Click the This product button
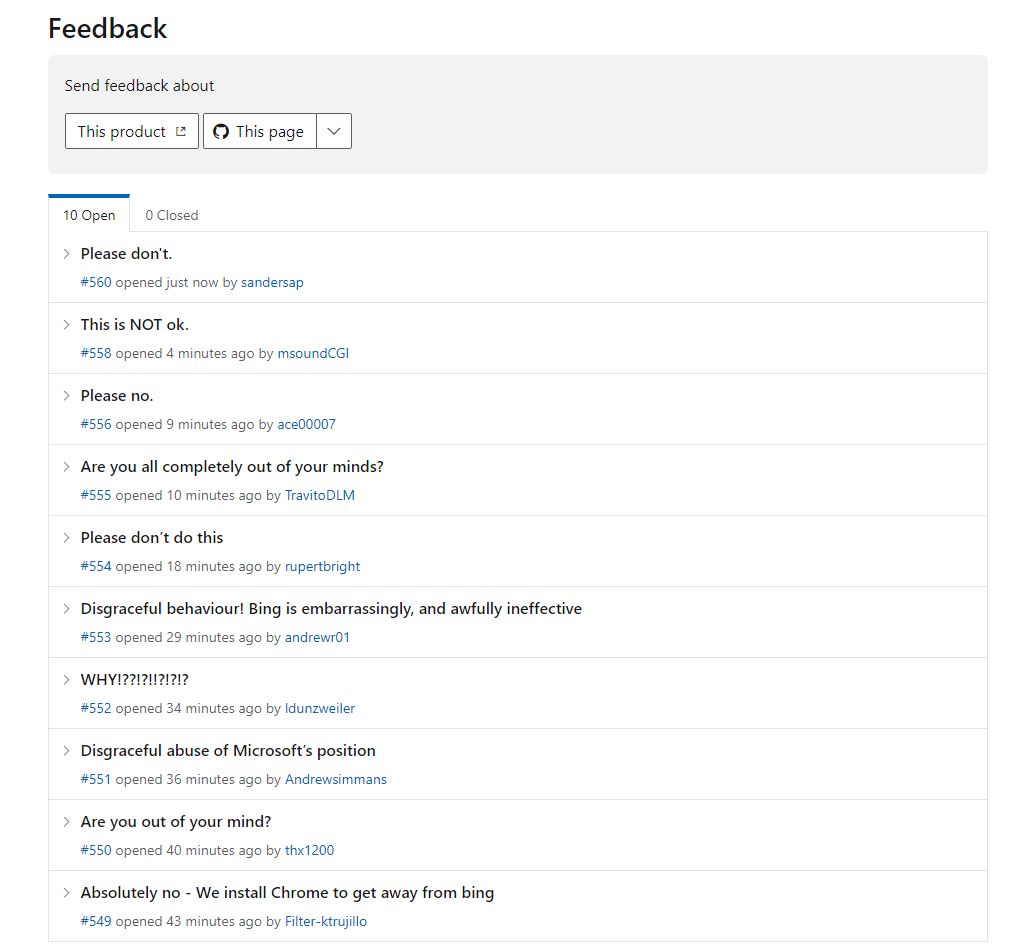 coord(132,131)
